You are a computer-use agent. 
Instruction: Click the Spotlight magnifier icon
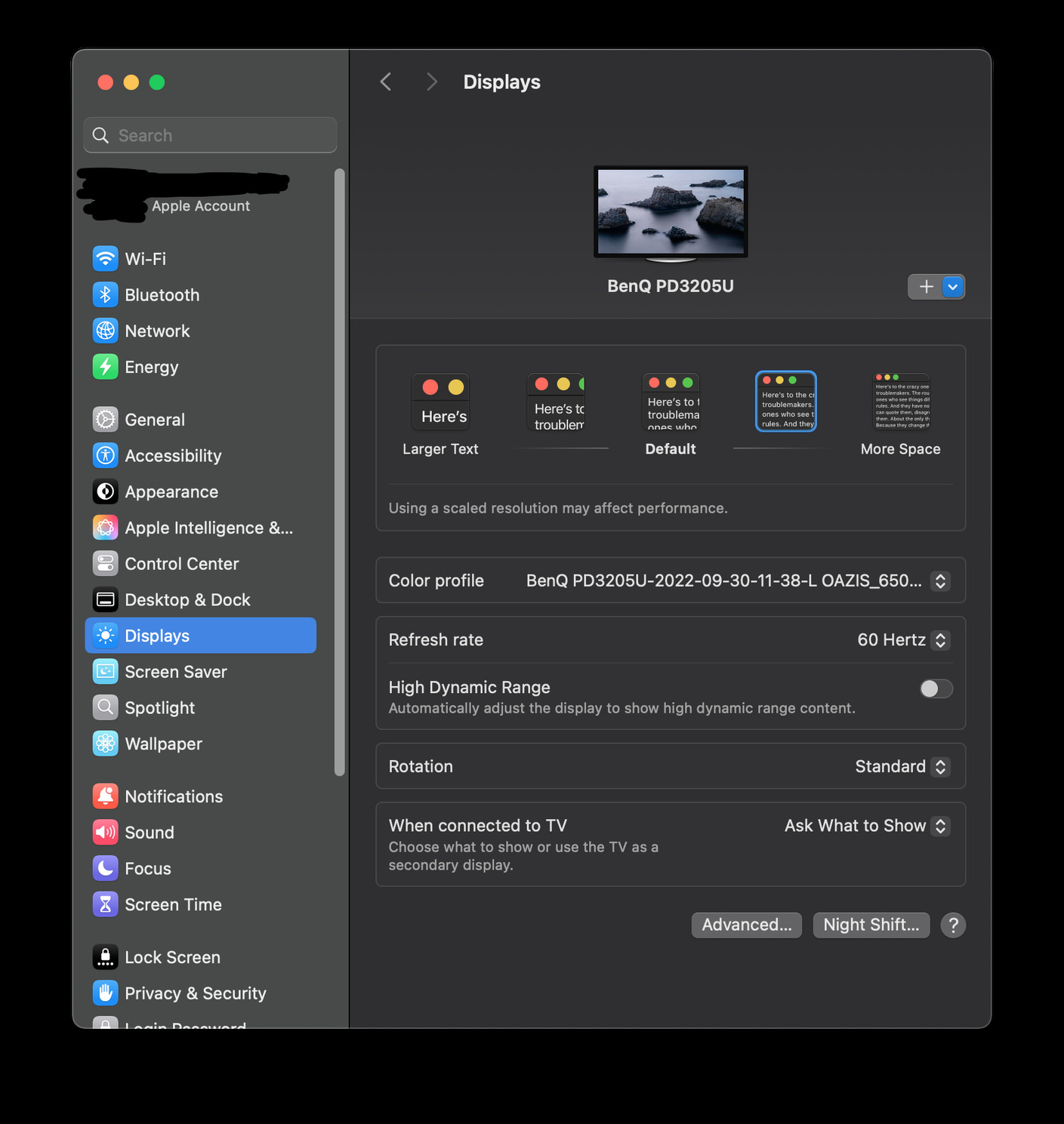(x=106, y=708)
